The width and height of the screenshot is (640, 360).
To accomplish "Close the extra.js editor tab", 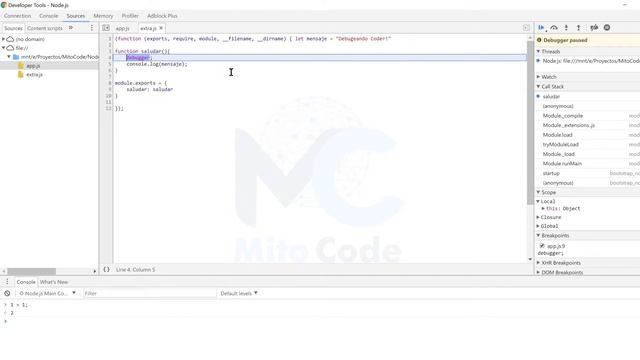I will click(x=161, y=28).
